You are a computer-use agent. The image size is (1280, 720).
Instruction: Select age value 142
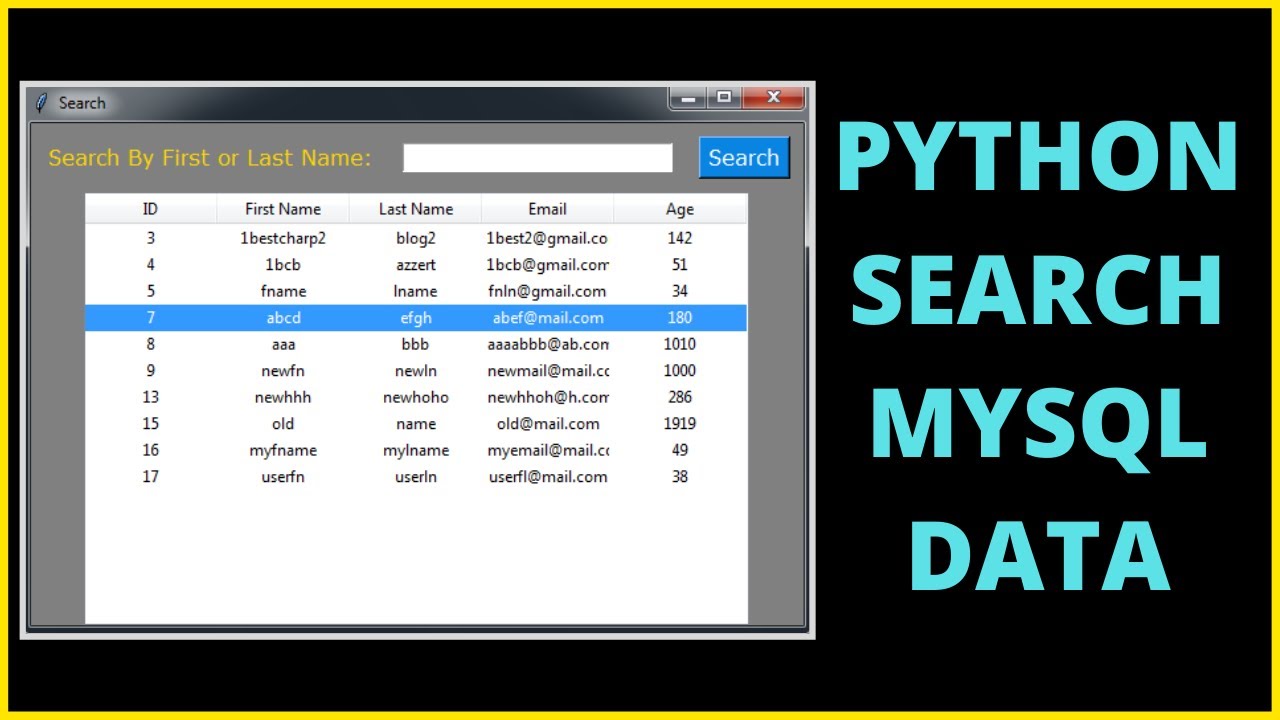point(680,238)
